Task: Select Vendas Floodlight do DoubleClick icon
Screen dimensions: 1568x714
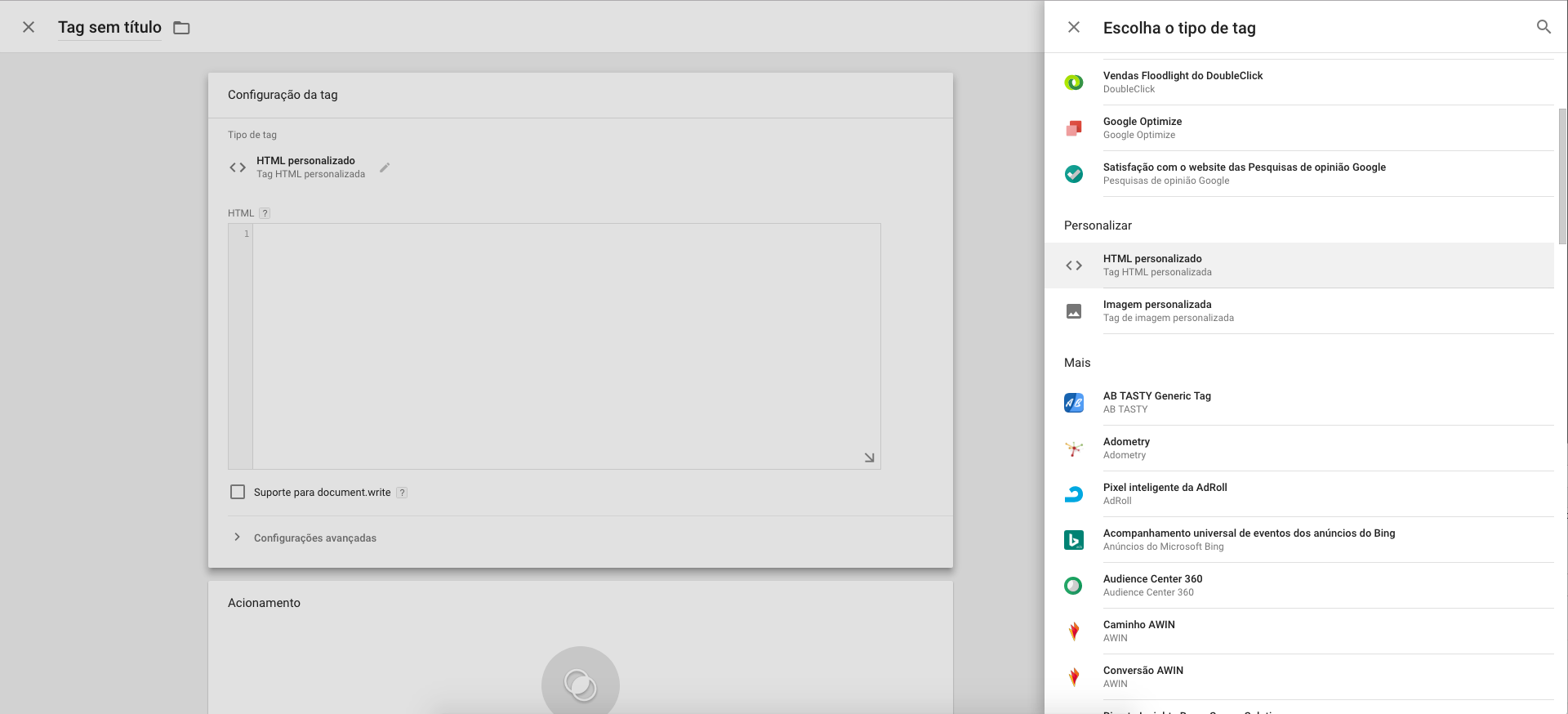Action: (x=1074, y=82)
